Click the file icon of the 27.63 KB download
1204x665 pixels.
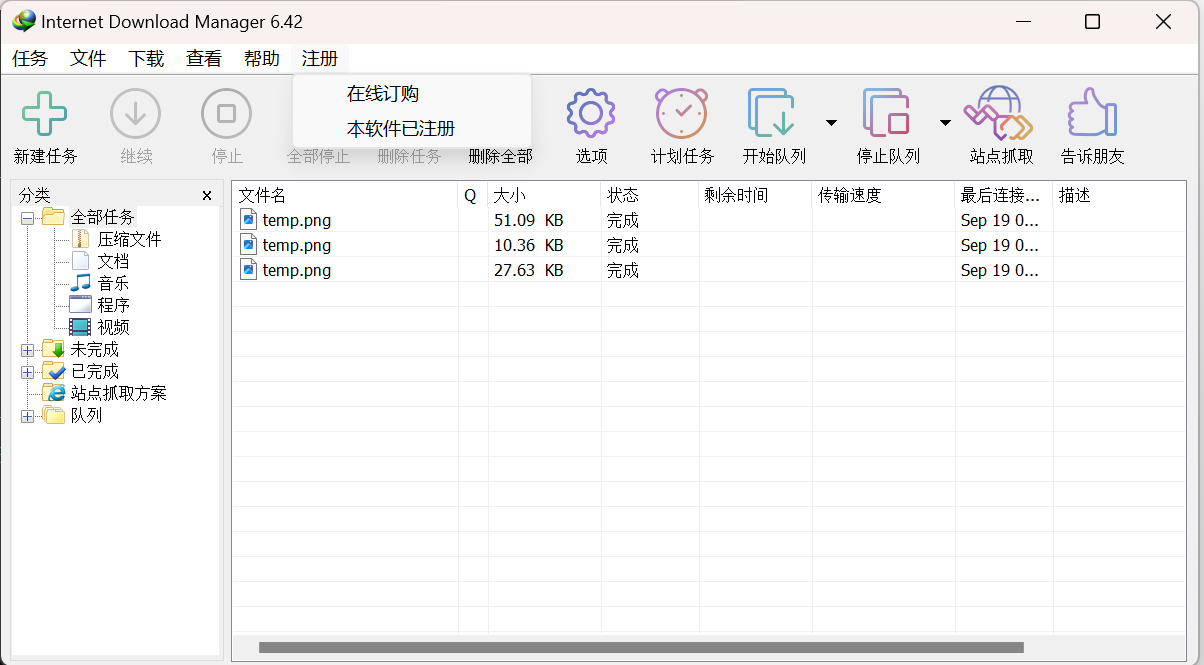(249, 269)
